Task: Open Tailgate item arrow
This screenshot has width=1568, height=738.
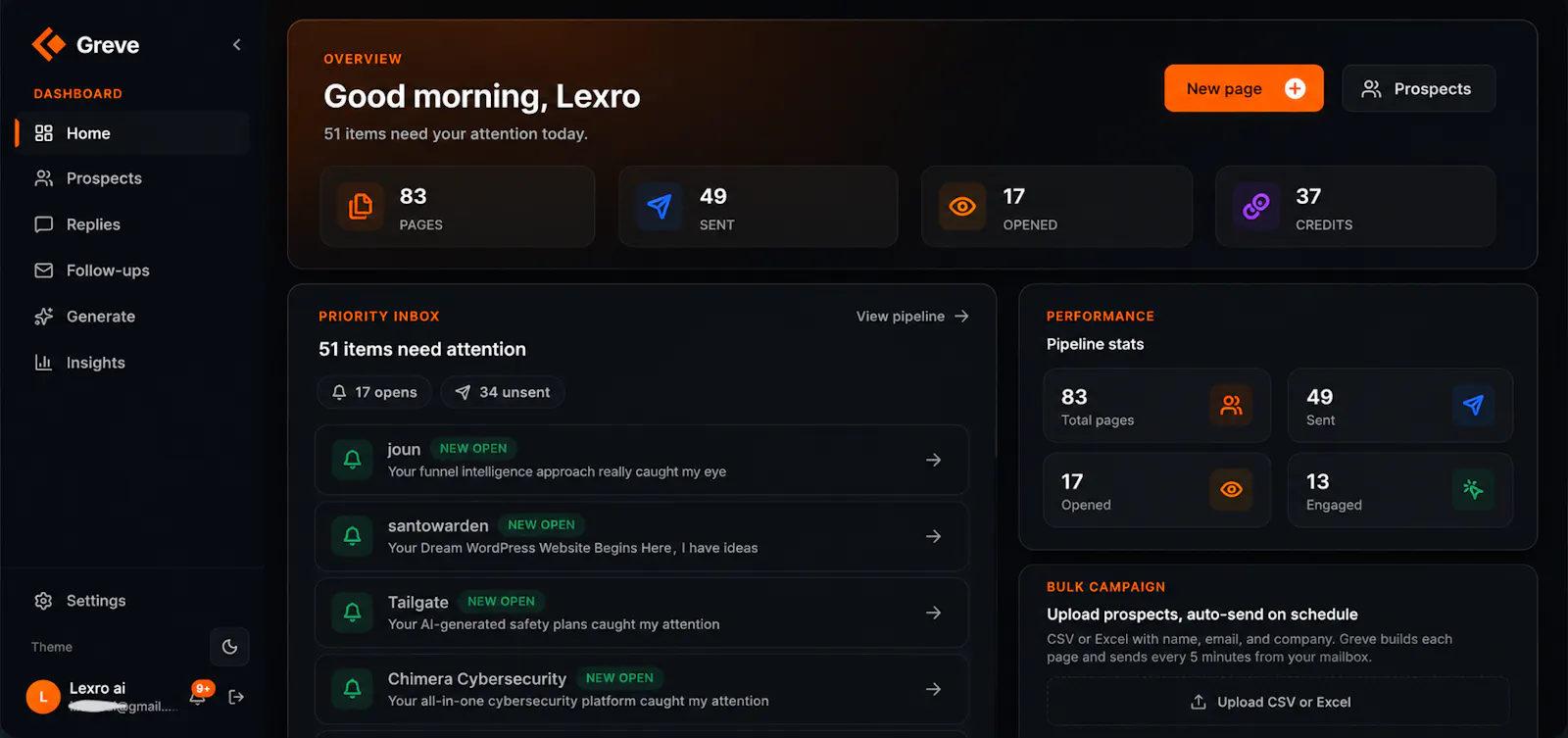Action: pyautogui.click(x=934, y=613)
